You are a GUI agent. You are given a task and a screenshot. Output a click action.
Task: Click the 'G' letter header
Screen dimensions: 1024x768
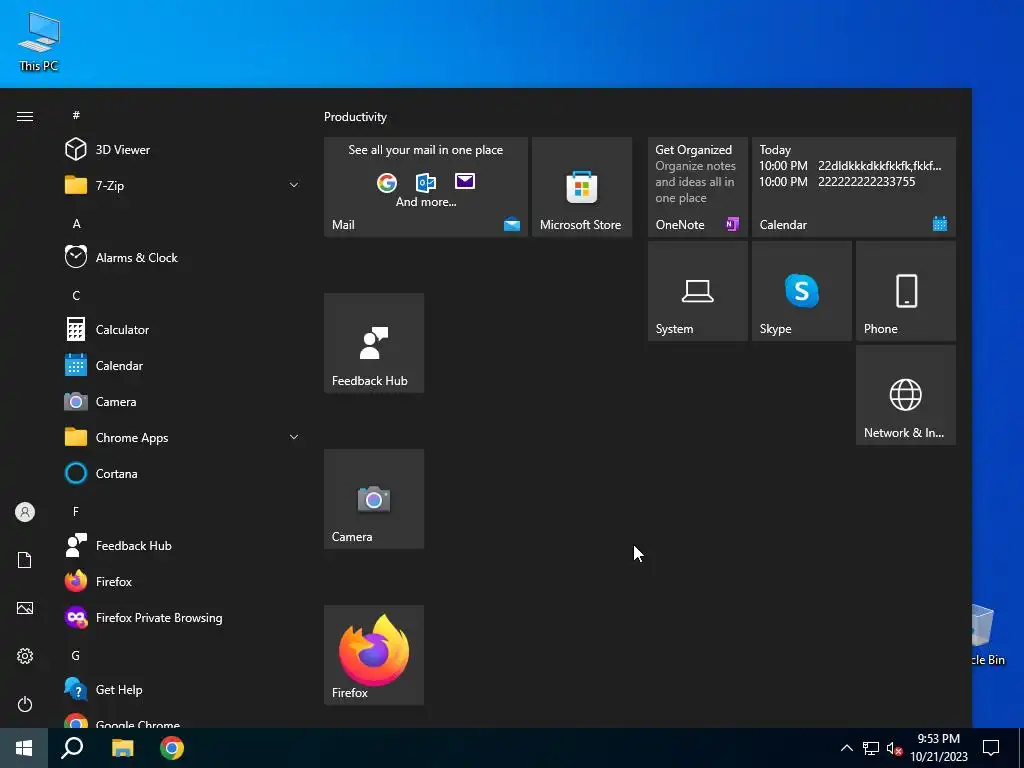click(x=76, y=655)
